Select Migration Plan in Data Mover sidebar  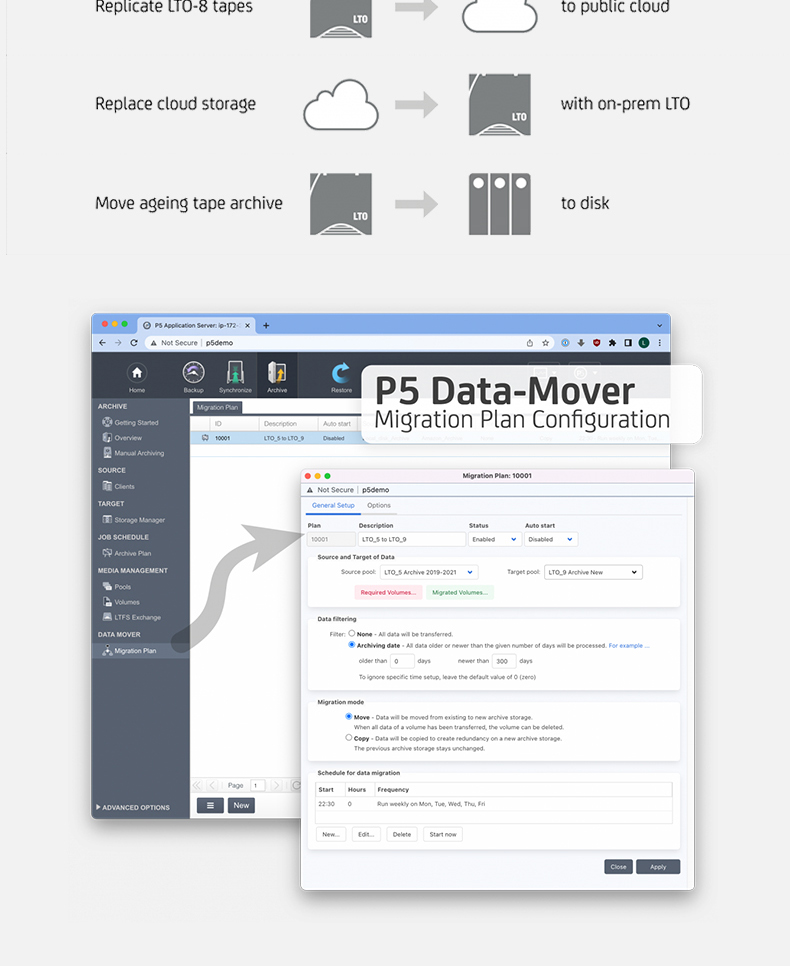[x=134, y=651]
